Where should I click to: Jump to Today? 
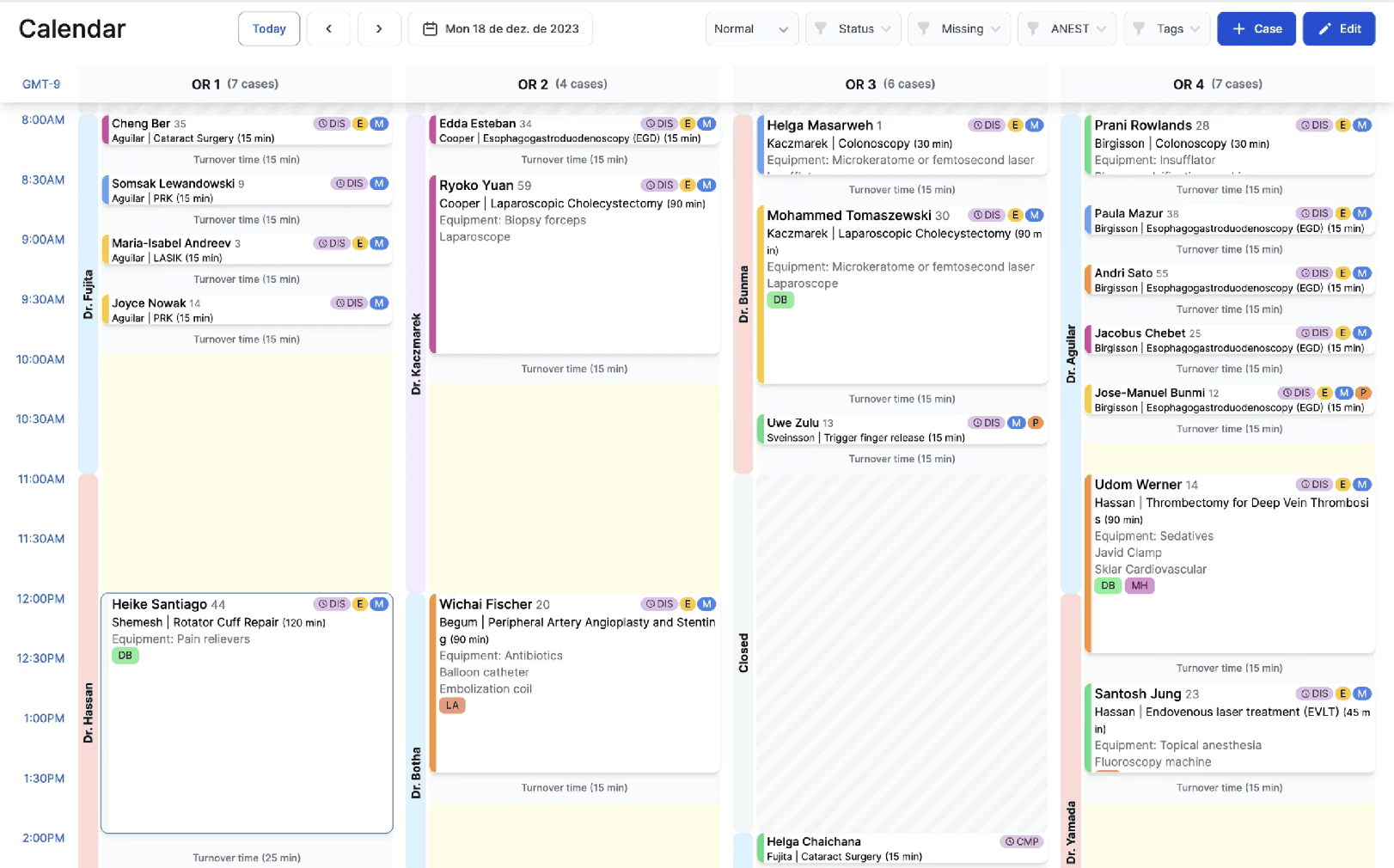[x=269, y=28]
